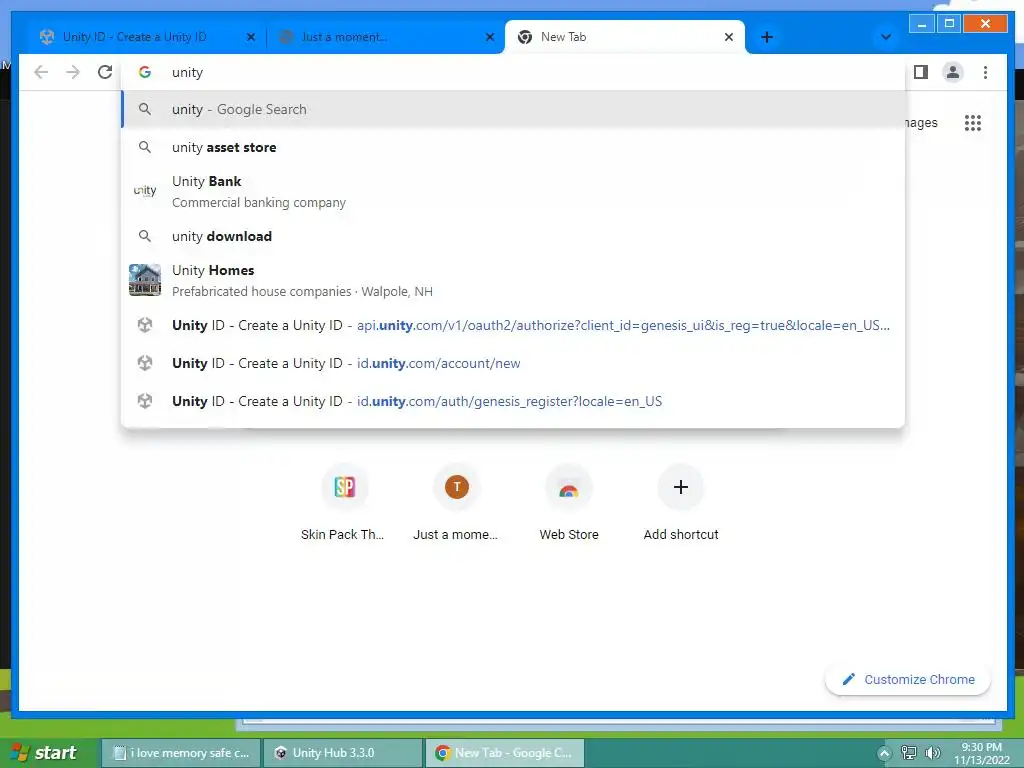The image size is (1024, 768).
Task: Click the Unity Homes house thumbnail
Action: click(x=145, y=280)
